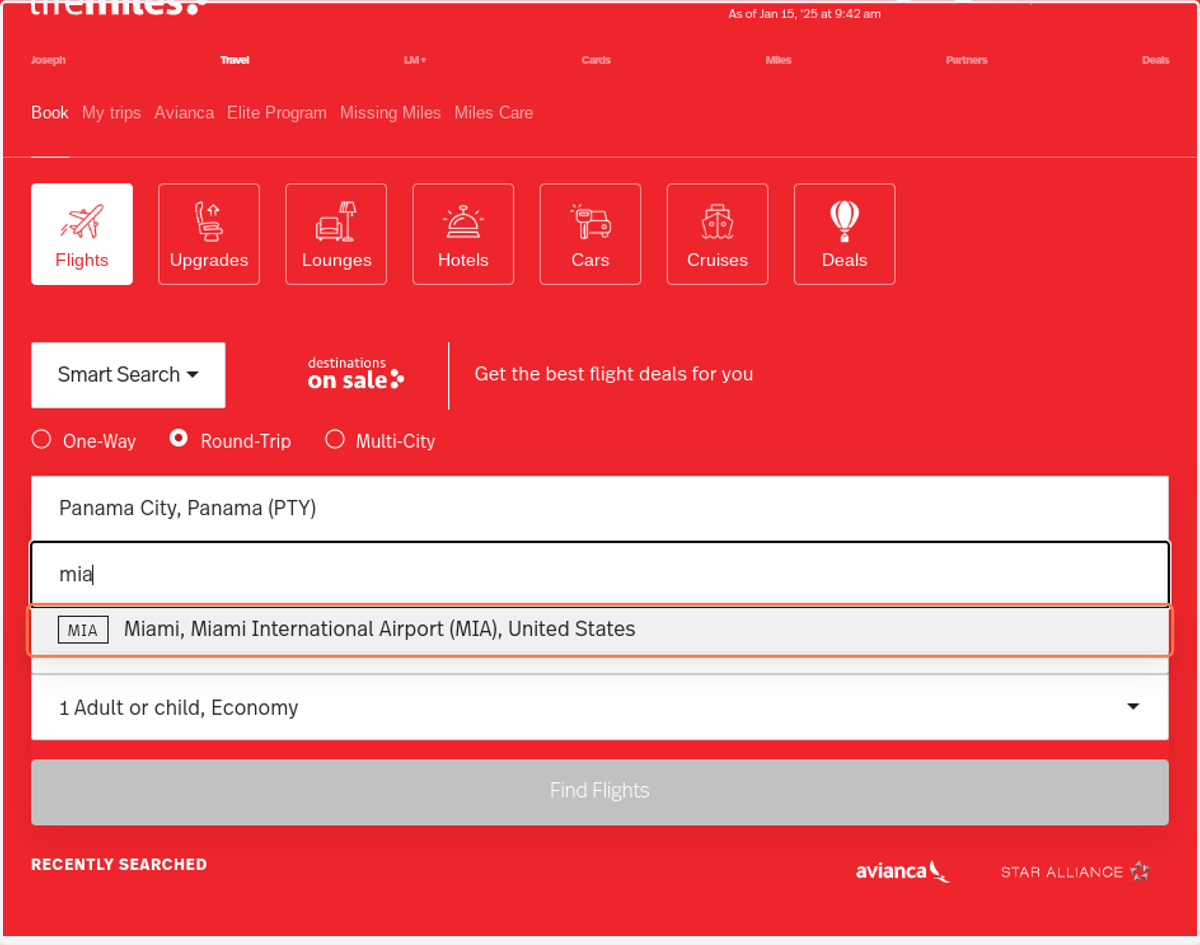
Task: Click the As of Jan 15 timestamp text
Action: coord(805,14)
